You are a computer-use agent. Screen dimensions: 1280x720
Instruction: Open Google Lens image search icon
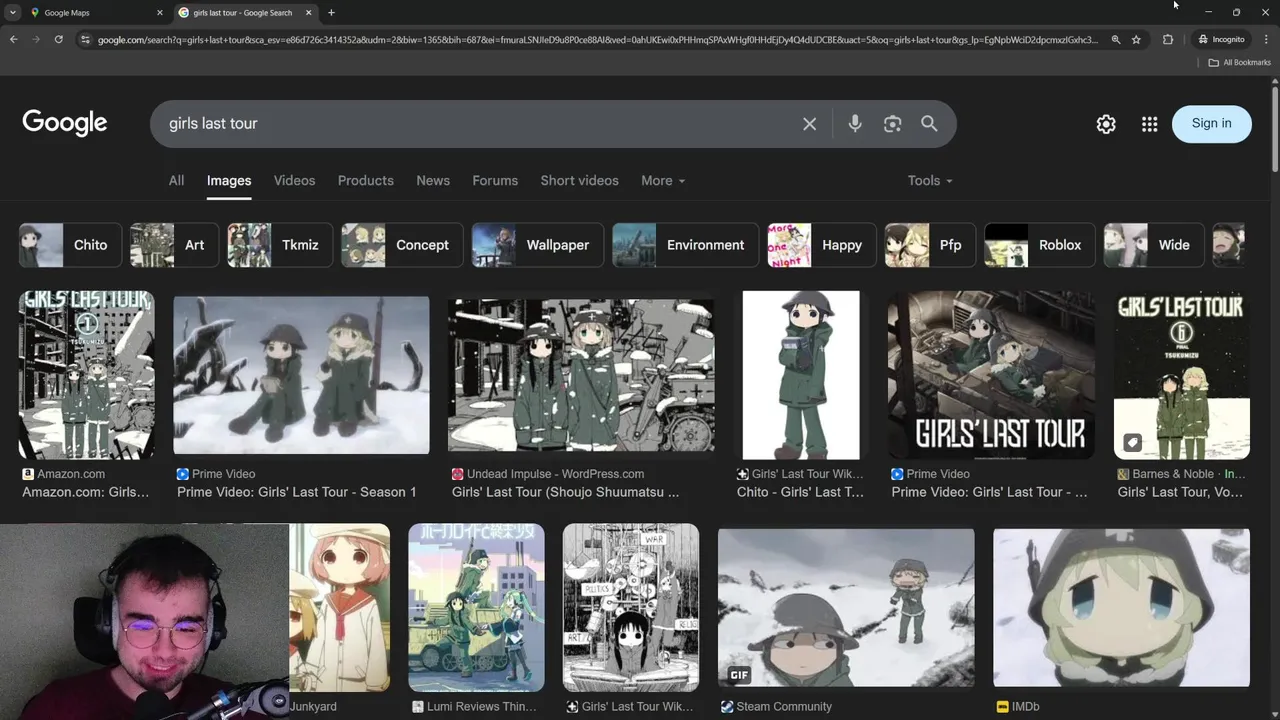[x=892, y=124]
